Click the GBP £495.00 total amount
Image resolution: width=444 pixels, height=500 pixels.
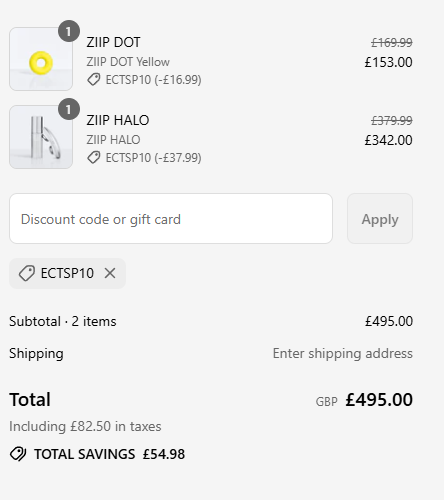[364, 400]
